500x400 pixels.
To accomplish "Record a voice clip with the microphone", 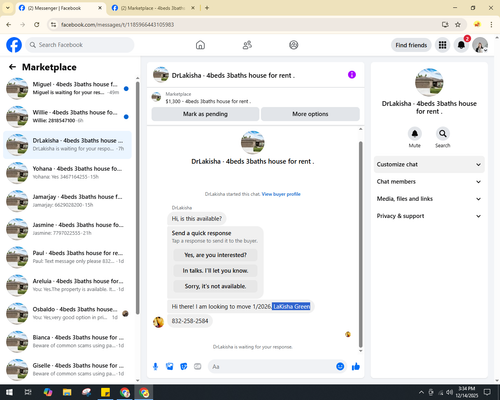I will (155, 367).
